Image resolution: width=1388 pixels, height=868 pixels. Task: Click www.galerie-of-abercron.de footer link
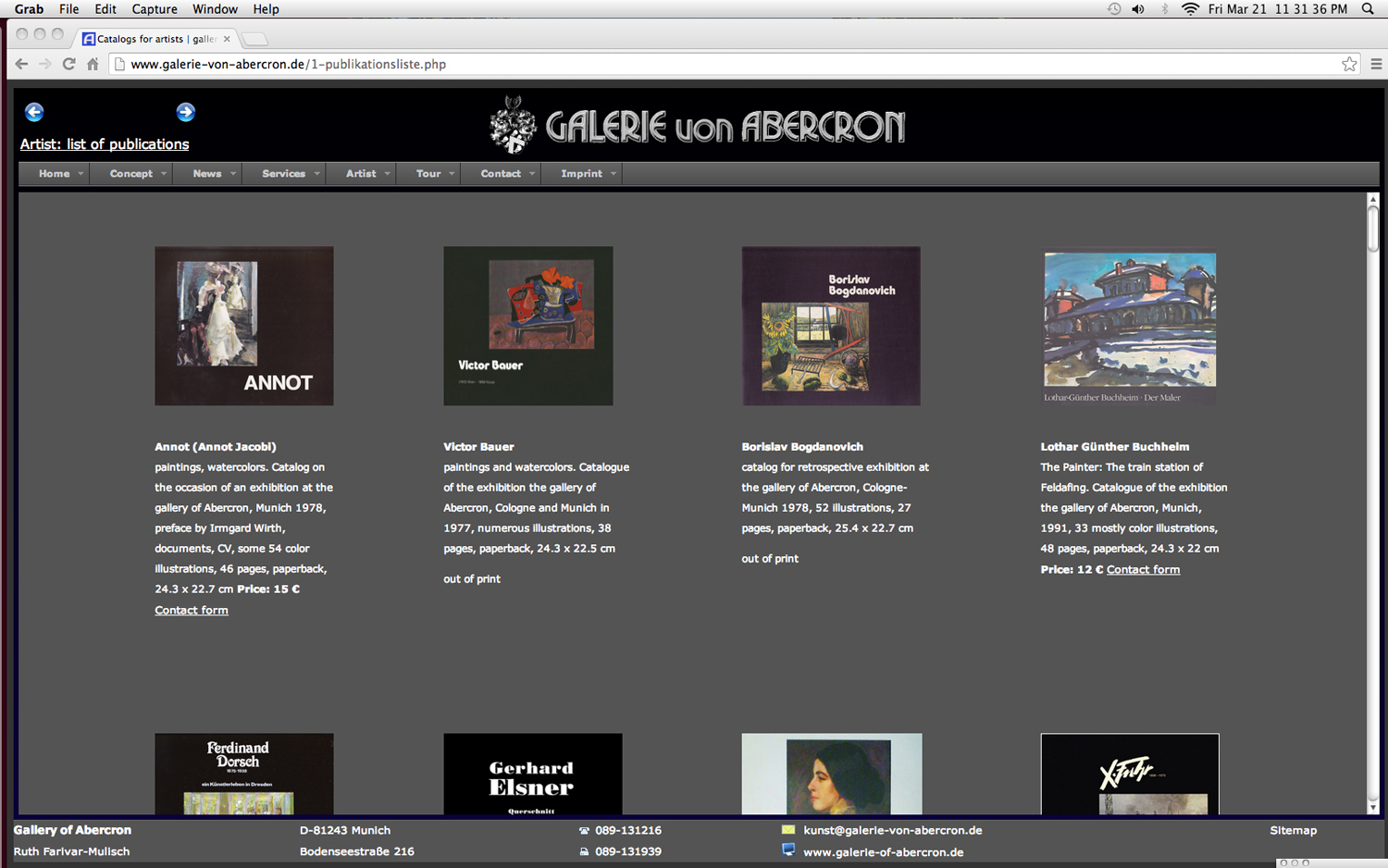[x=883, y=851]
